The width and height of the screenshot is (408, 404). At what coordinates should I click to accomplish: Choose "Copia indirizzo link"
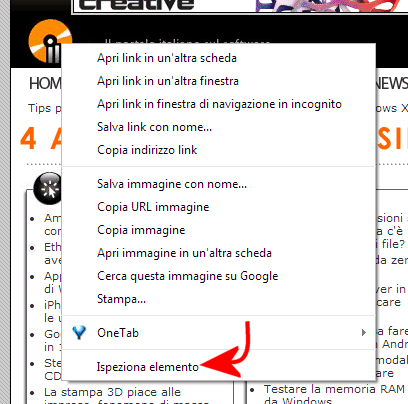(x=219, y=150)
